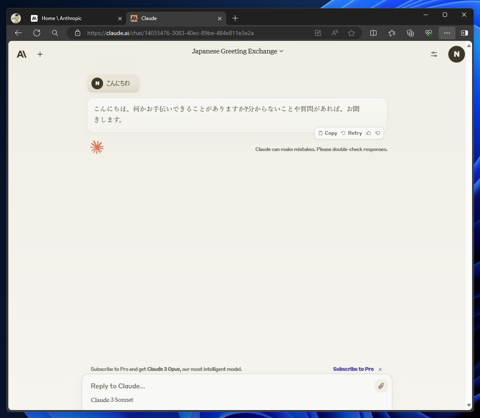Expand the Japanese Greeting Exchange title dropdown

[237, 51]
